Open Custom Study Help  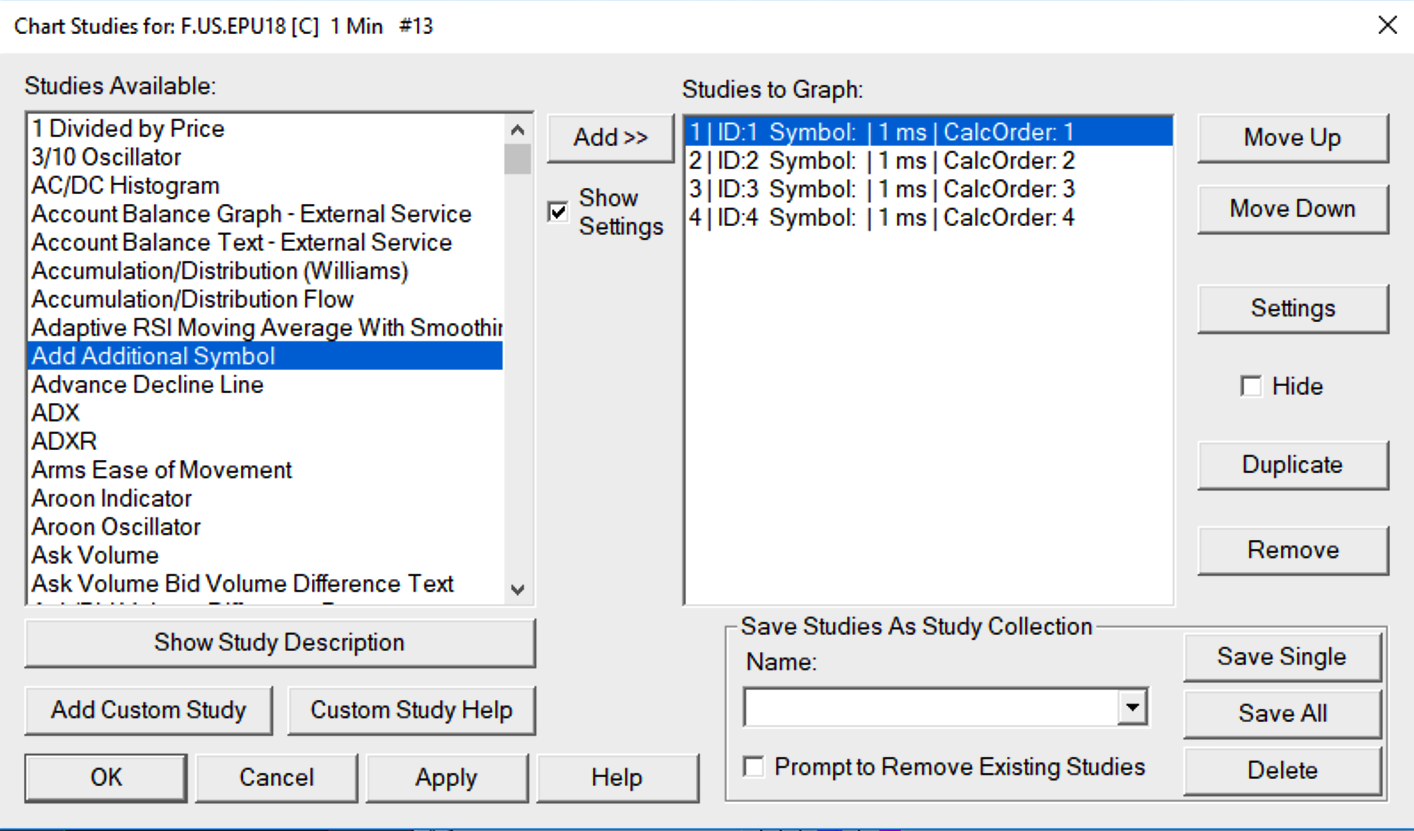tap(411, 711)
